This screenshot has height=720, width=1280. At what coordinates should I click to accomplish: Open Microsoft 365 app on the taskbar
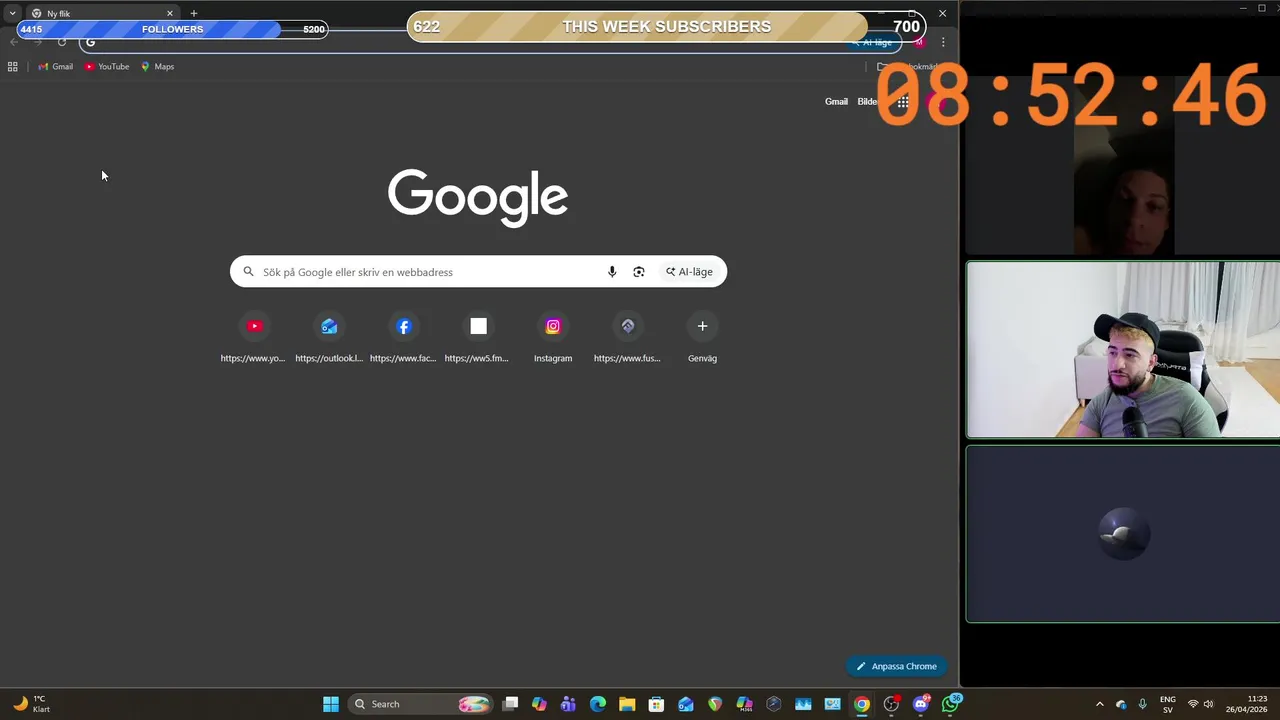click(744, 704)
